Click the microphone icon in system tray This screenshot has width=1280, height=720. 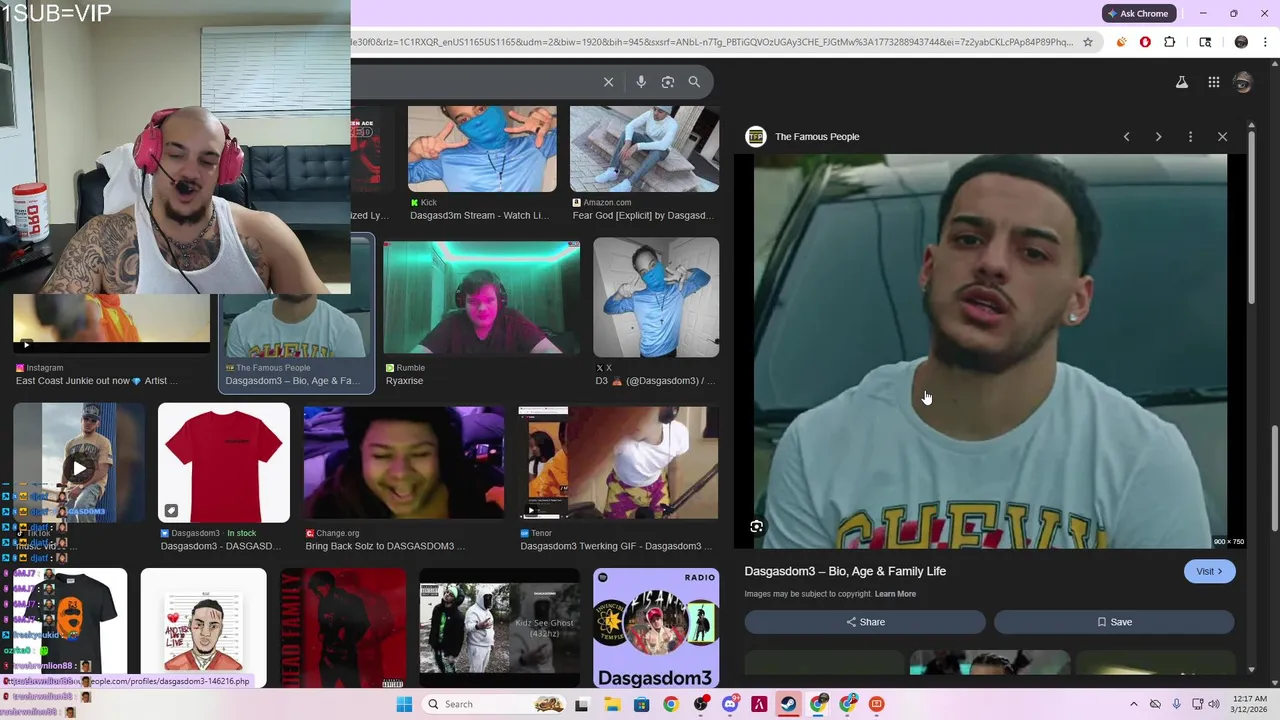[x=1177, y=704]
